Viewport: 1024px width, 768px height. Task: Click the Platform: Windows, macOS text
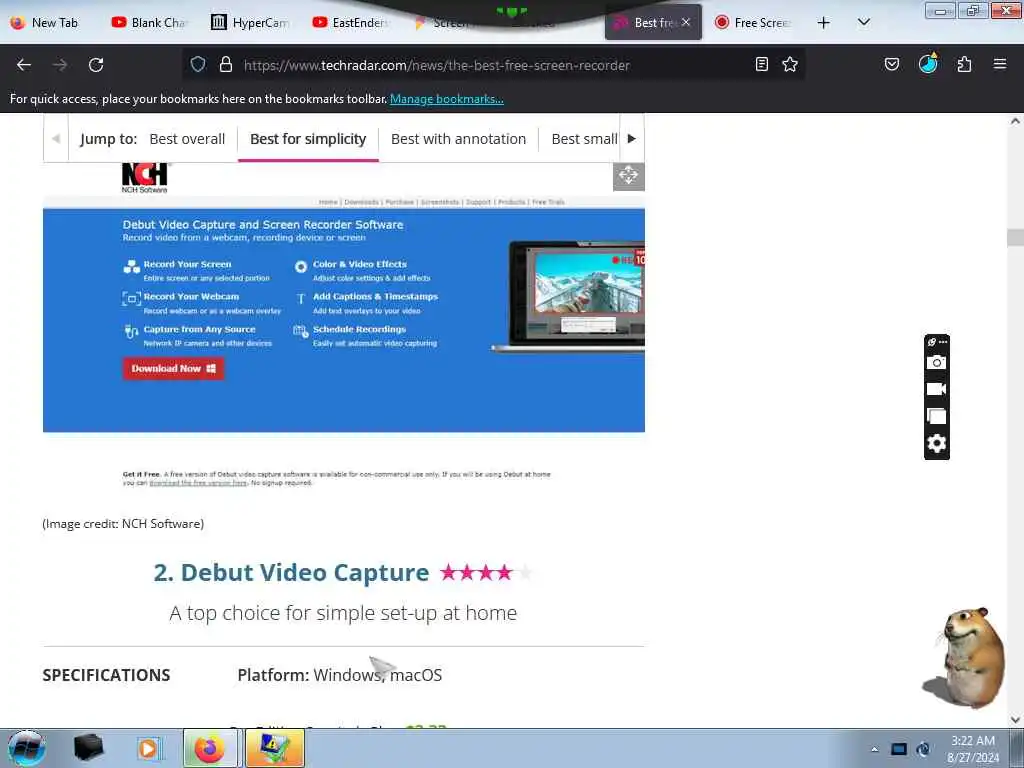pos(340,675)
